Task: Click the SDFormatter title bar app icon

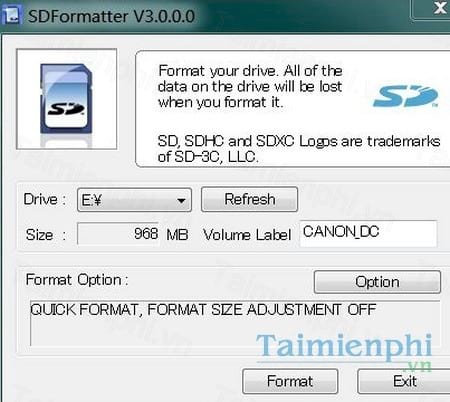Action: (12, 16)
